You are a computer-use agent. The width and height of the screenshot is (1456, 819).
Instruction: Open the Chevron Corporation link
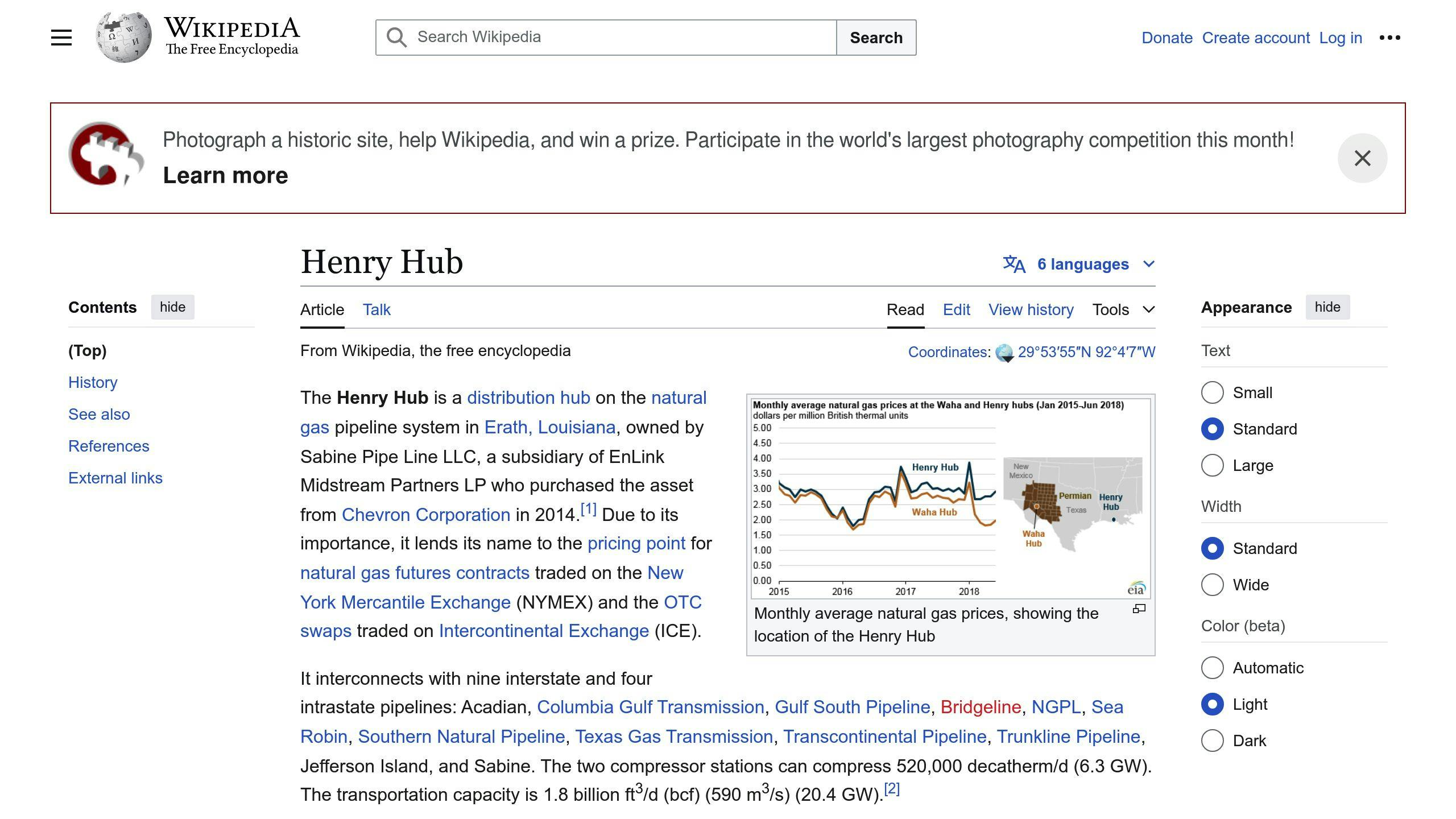(426, 515)
